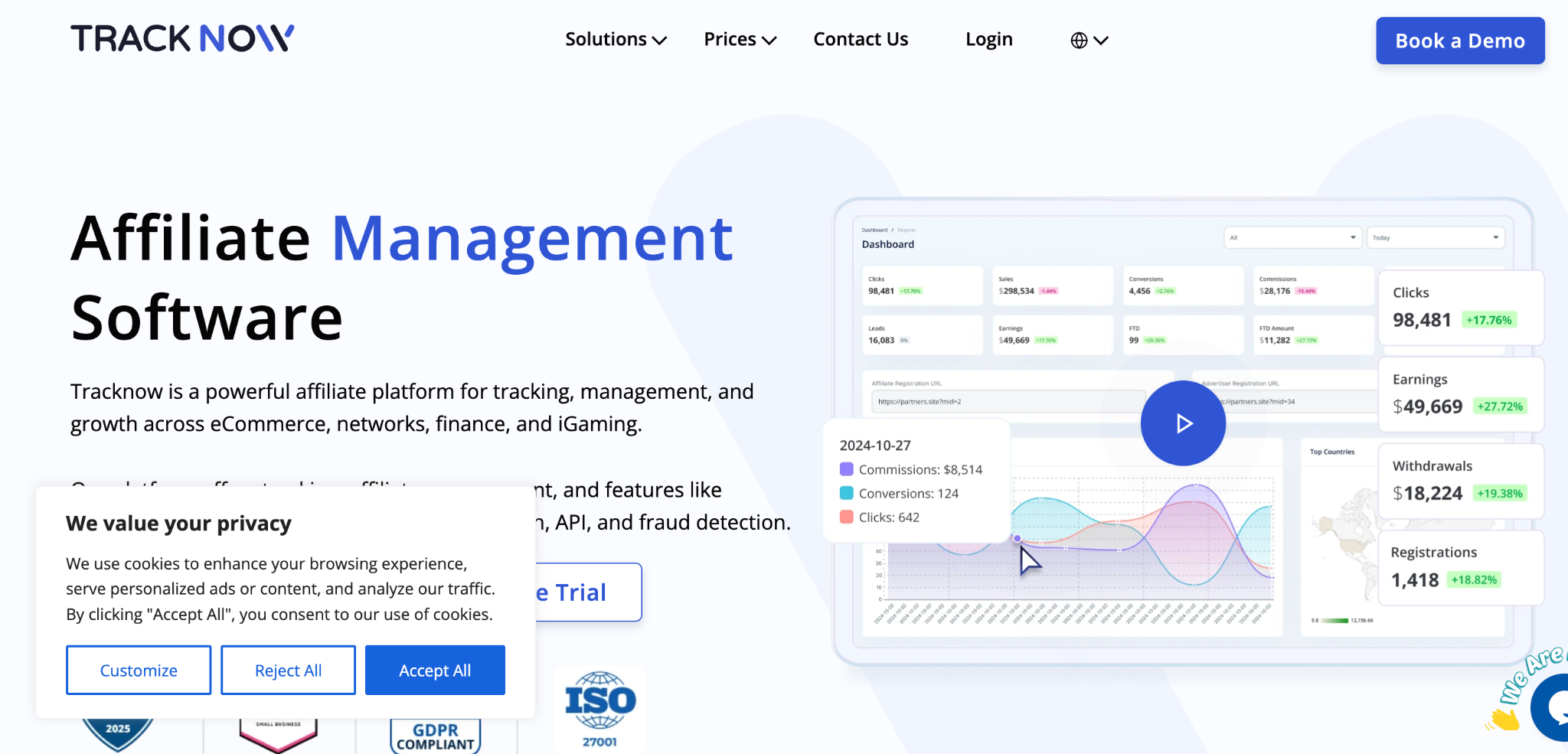Viewport: 1568px width, 754px height.
Task: Click the Commissions $28,176 tile in preview
Action: tap(1313, 286)
